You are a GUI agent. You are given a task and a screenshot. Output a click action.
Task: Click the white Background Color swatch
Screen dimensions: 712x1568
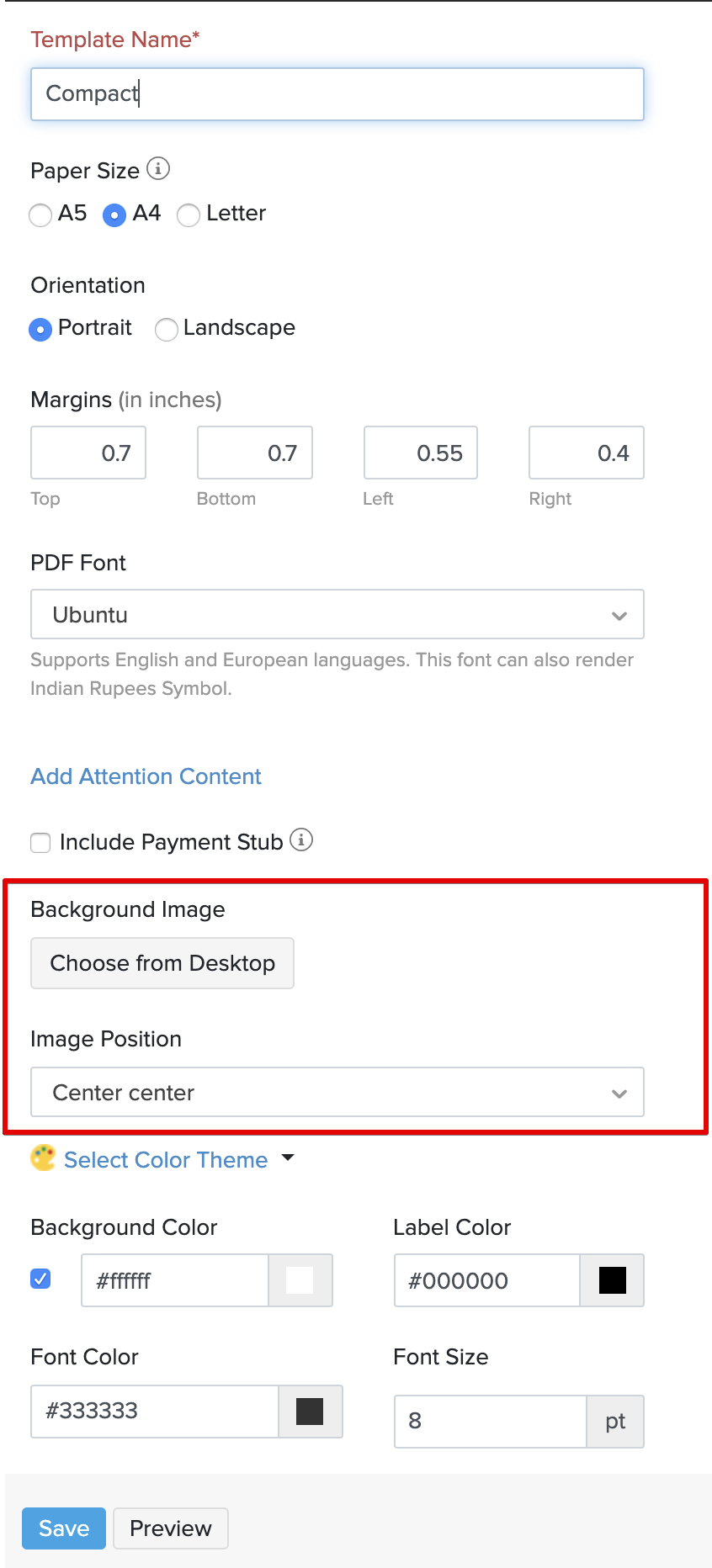pyautogui.click(x=300, y=1280)
